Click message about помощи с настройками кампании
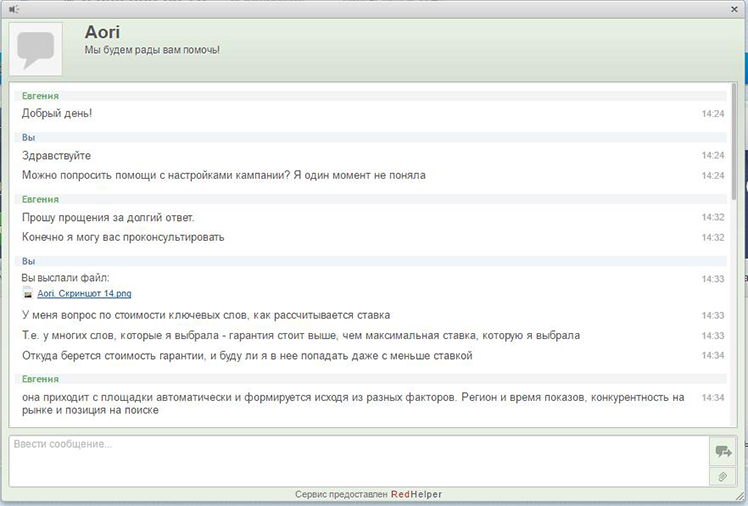Screen dimensions: 748x506 coord(224,175)
